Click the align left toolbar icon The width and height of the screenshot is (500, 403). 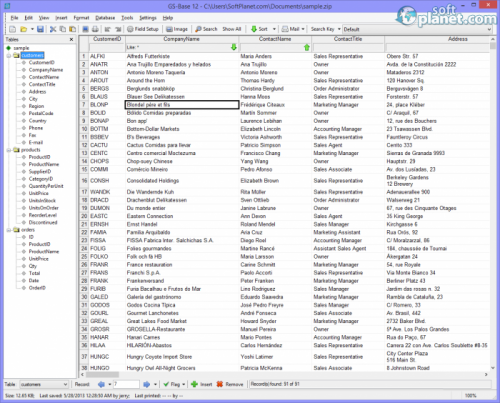[107, 29]
